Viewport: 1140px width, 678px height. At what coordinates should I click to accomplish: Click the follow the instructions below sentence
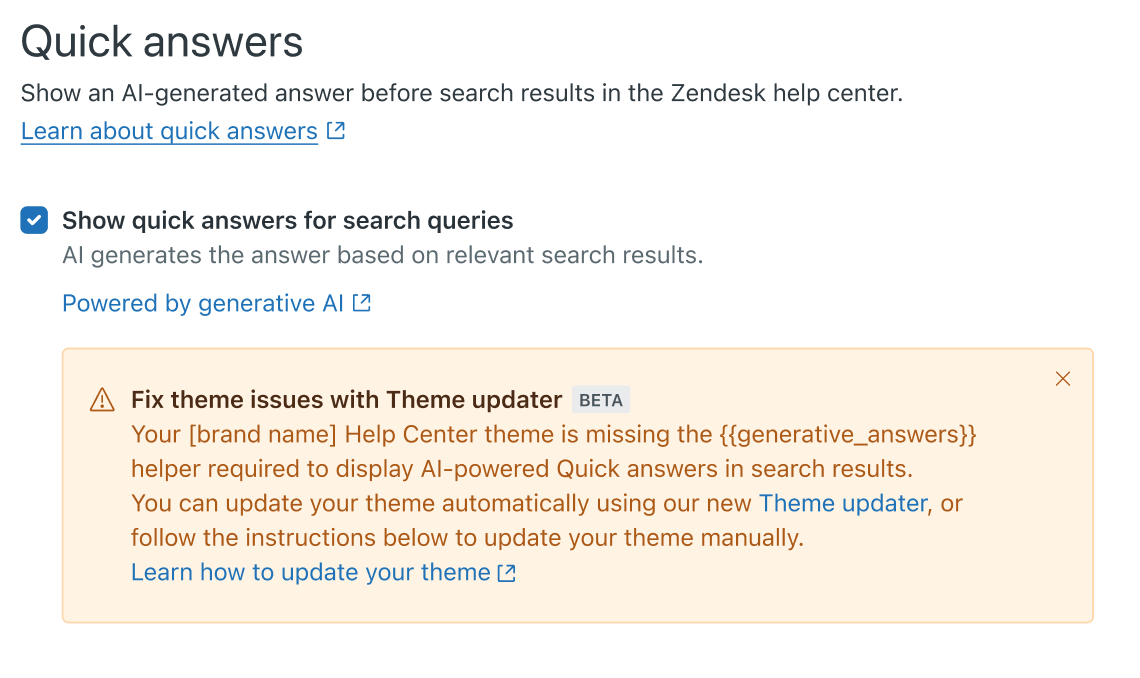click(467, 538)
